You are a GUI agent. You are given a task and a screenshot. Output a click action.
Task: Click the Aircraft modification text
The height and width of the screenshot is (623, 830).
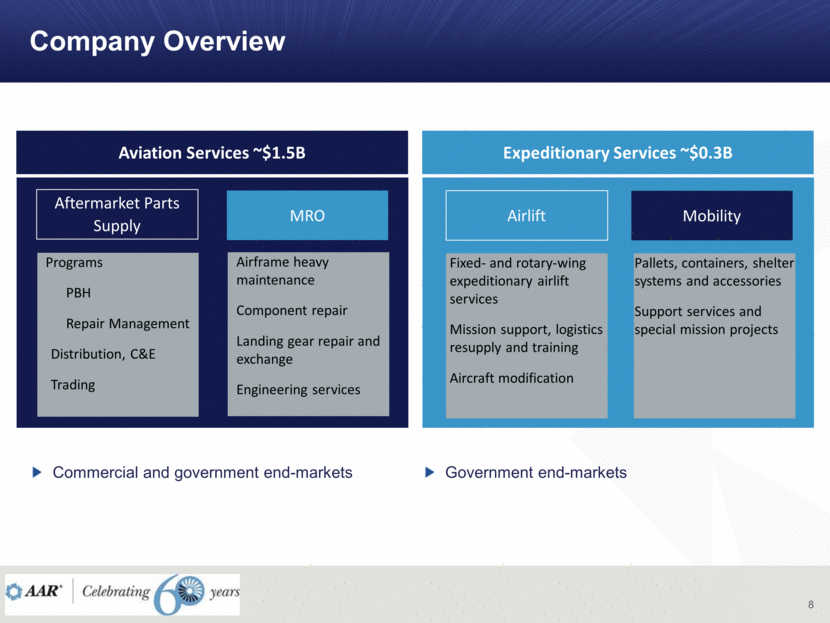(x=511, y=378)
